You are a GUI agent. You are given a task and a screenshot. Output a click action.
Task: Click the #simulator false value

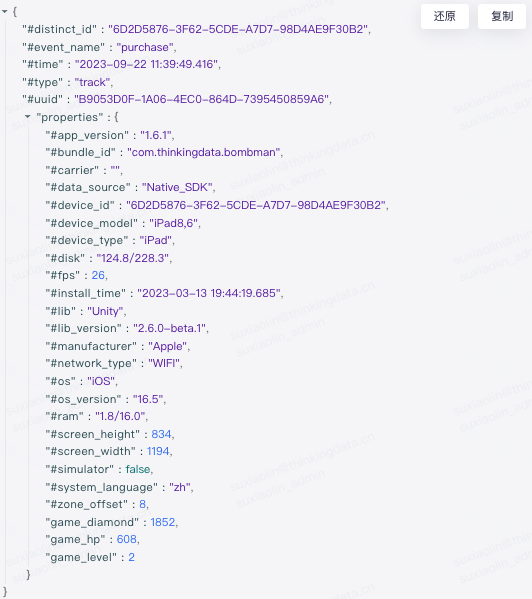click(137, 469)
